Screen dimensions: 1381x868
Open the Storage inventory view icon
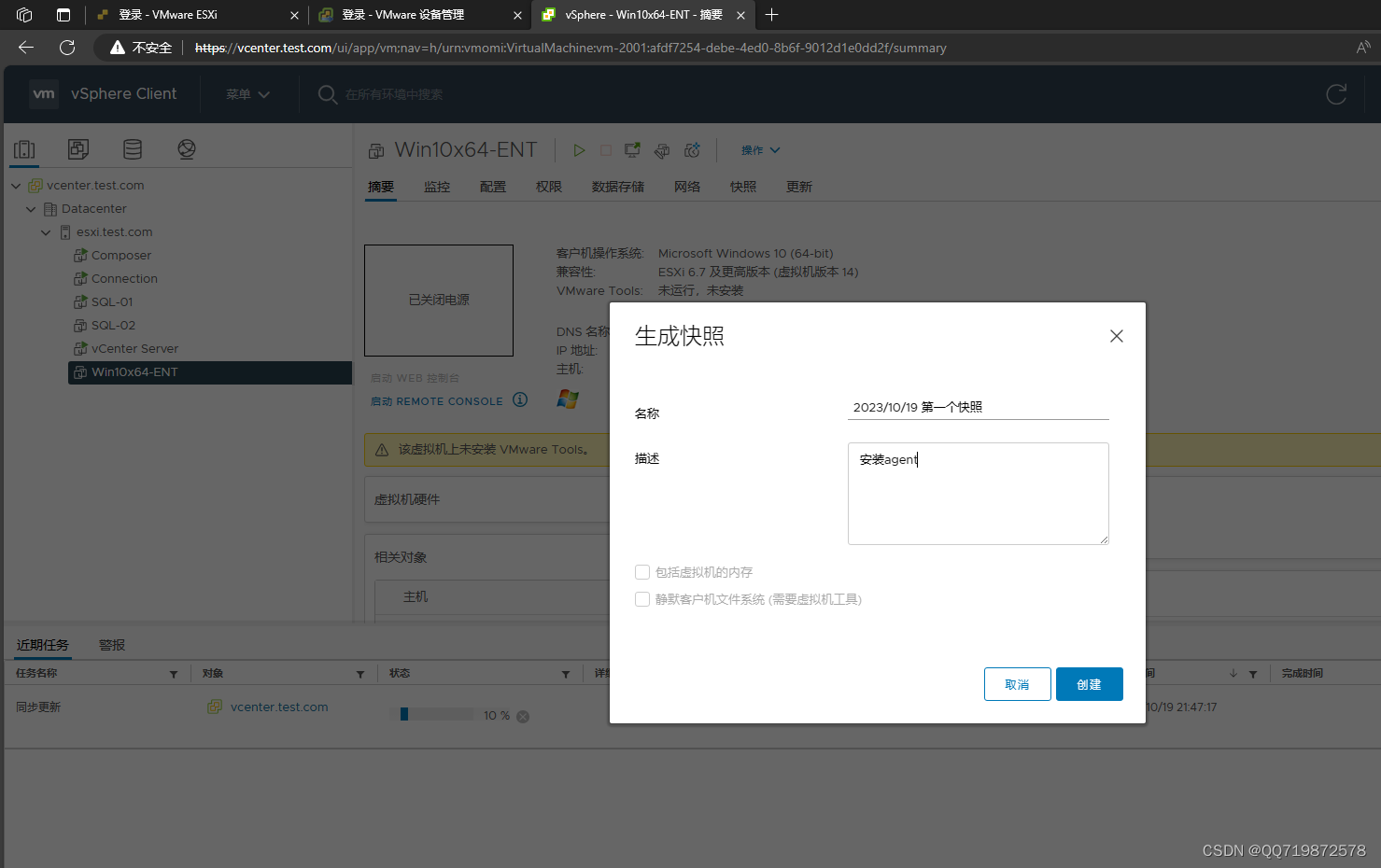coord(133,149)
